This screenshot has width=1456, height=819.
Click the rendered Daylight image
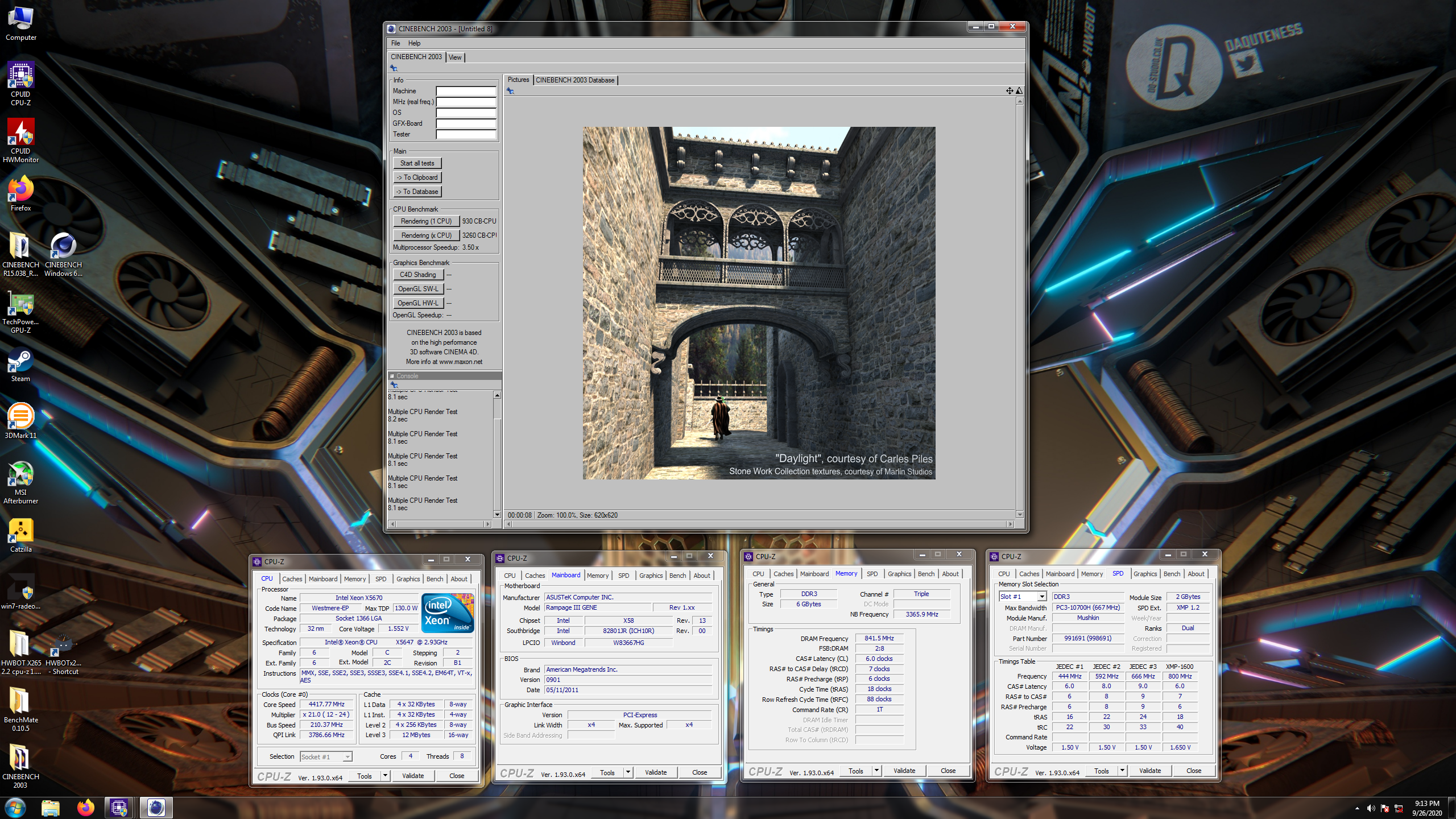click(759, 303)
